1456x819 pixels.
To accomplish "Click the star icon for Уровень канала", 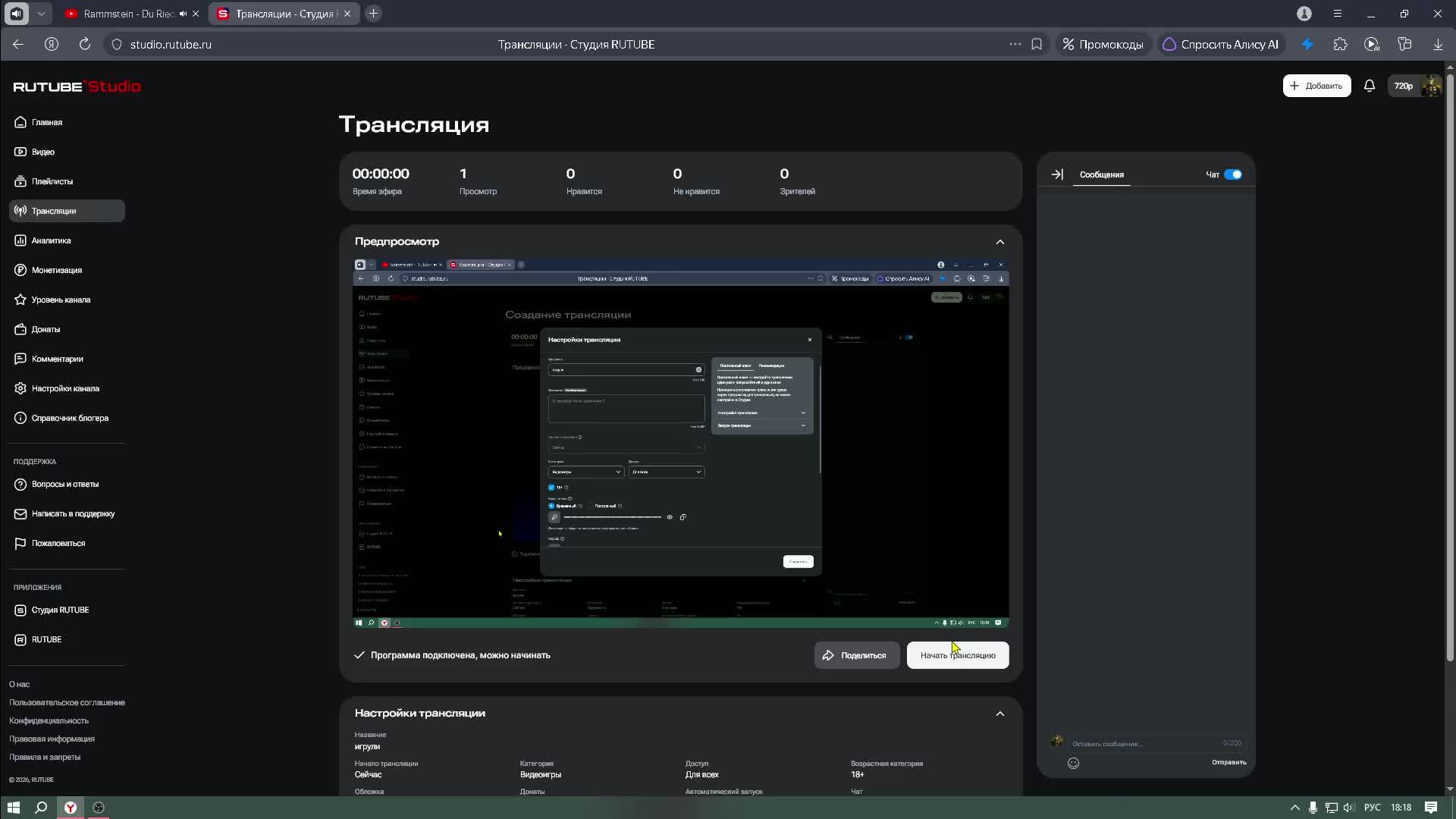I will (20, 300).
